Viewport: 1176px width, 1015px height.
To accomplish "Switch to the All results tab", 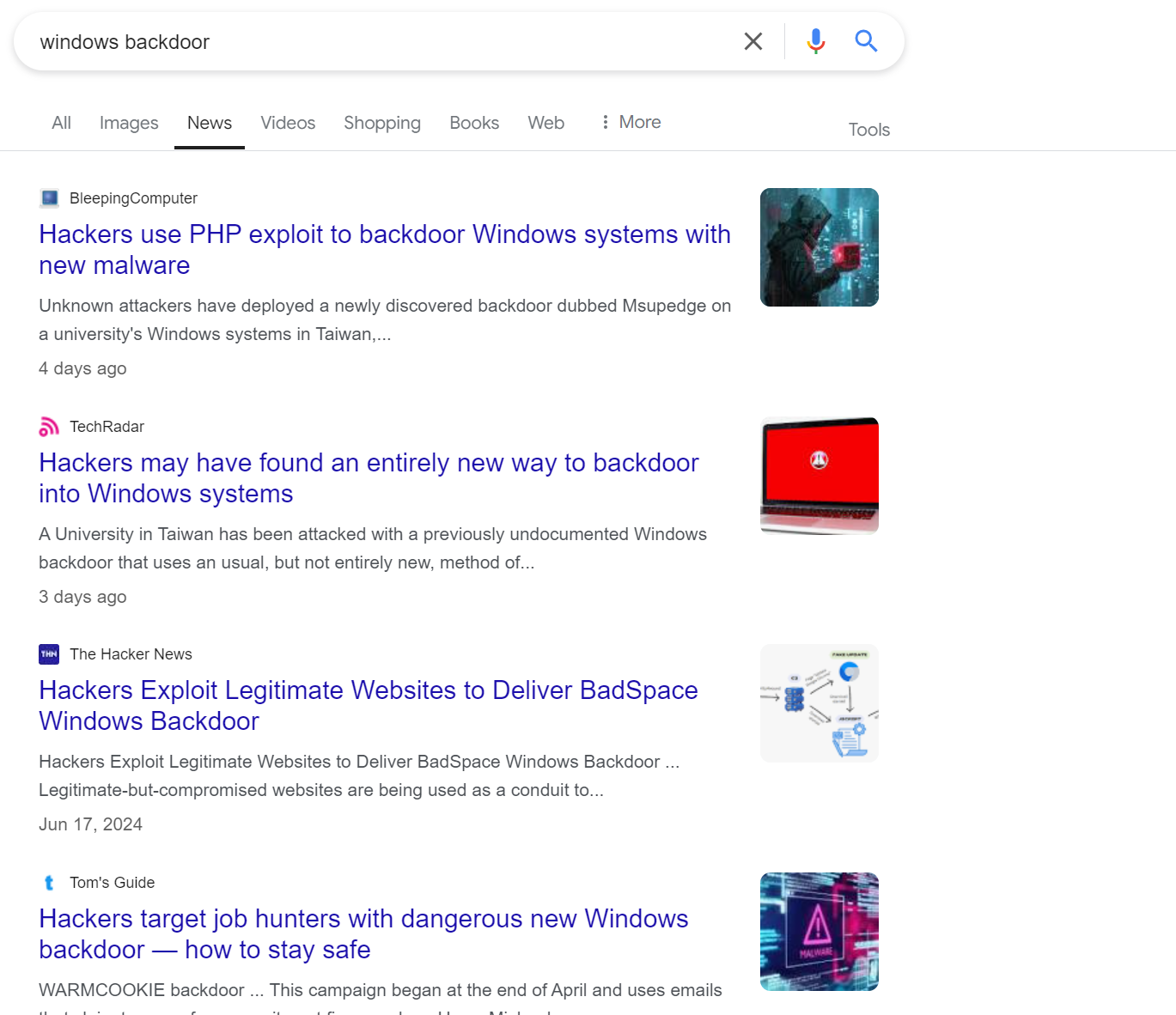I will point(61,123).
